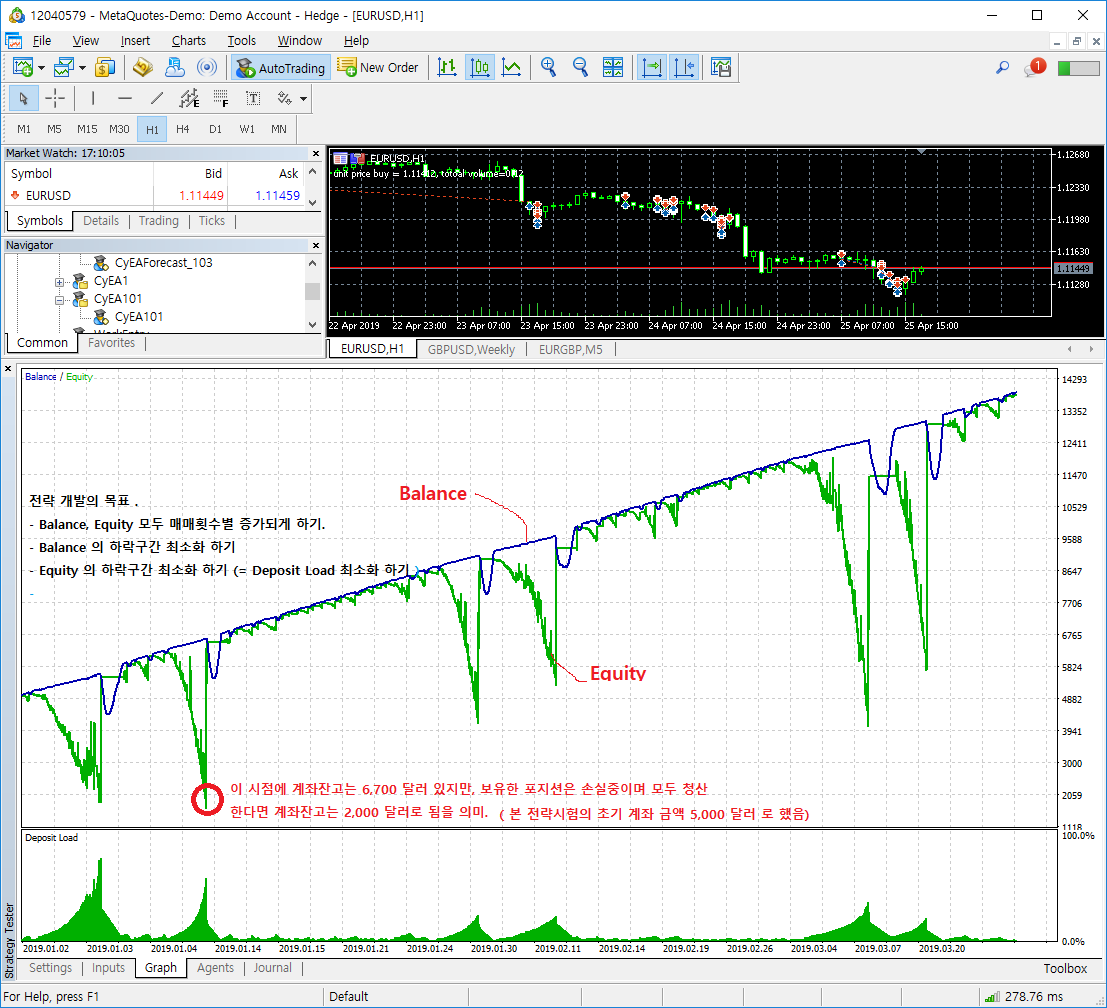The height and width of the screenshot is (1008, 1107).
Task: Select the M1 timeframe
Action: click(x=24, y=129)
